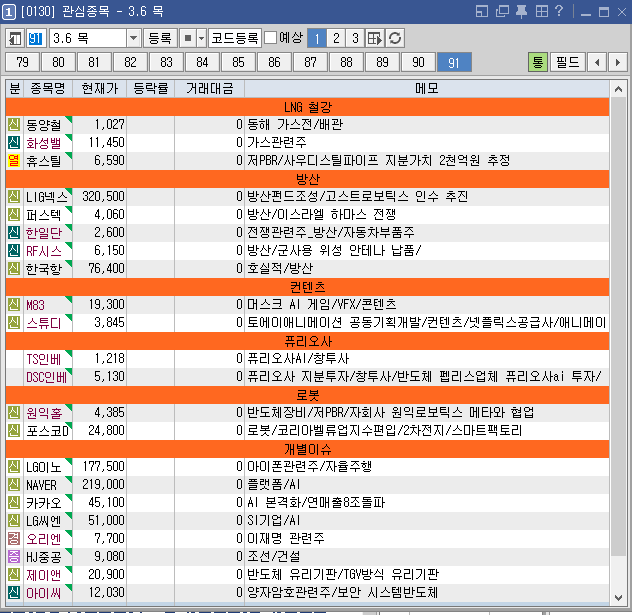Select the 카카오 stock name
Screen dimensions: 632x615
tap(44, 503)
